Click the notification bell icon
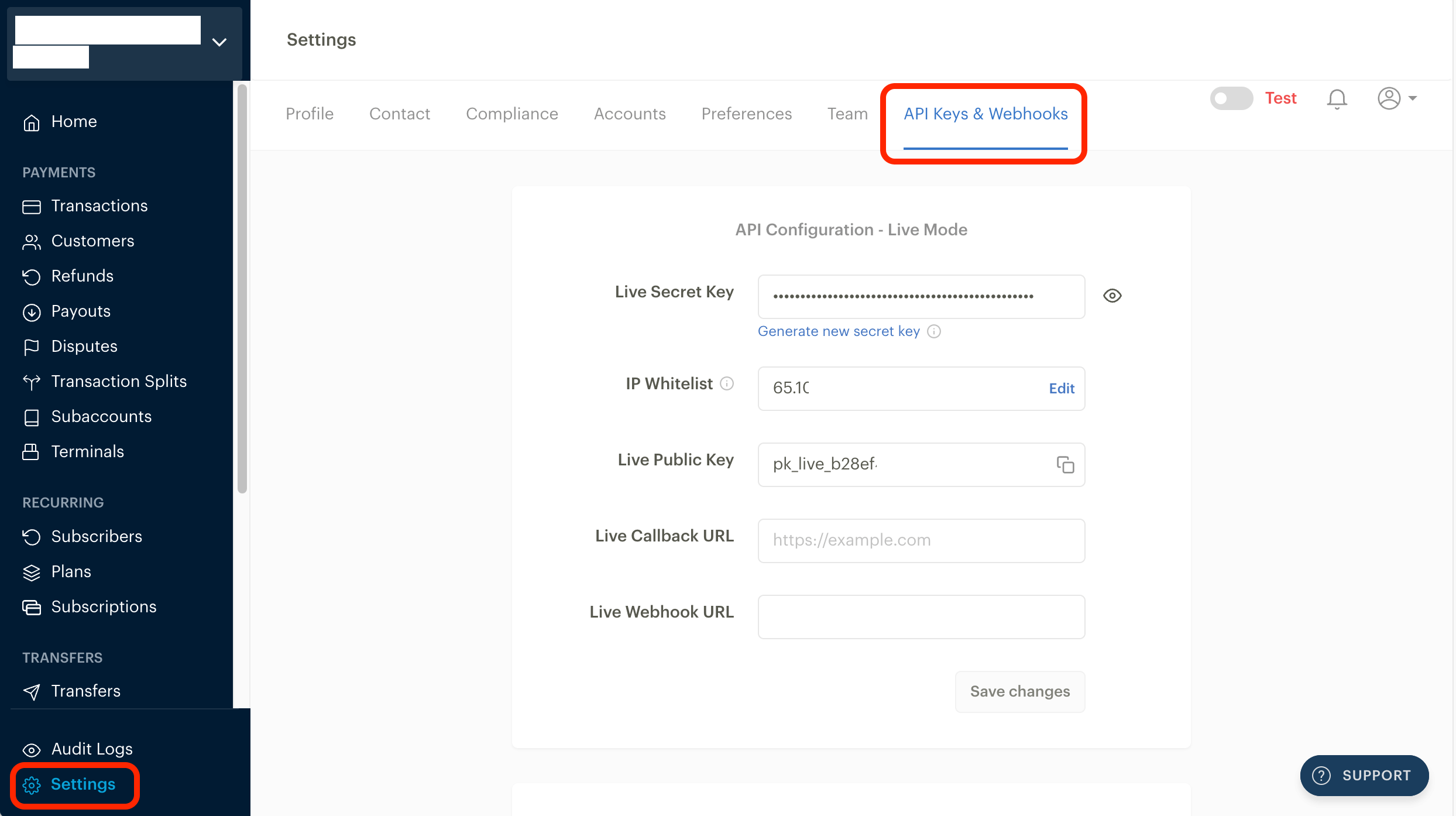The width and height of the screenshot is (1456, 816). (1337, 99)
